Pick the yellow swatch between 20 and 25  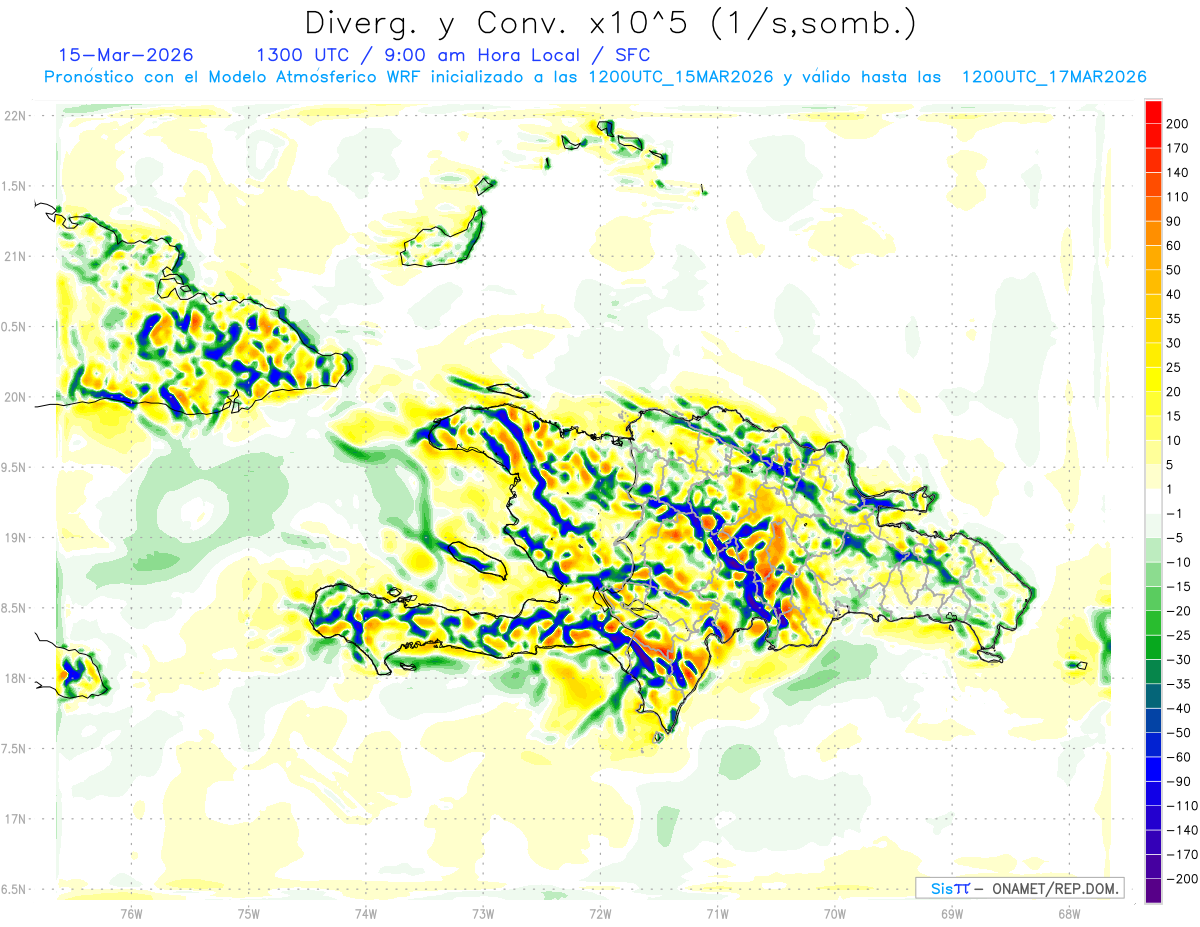tap(1153, 380)
